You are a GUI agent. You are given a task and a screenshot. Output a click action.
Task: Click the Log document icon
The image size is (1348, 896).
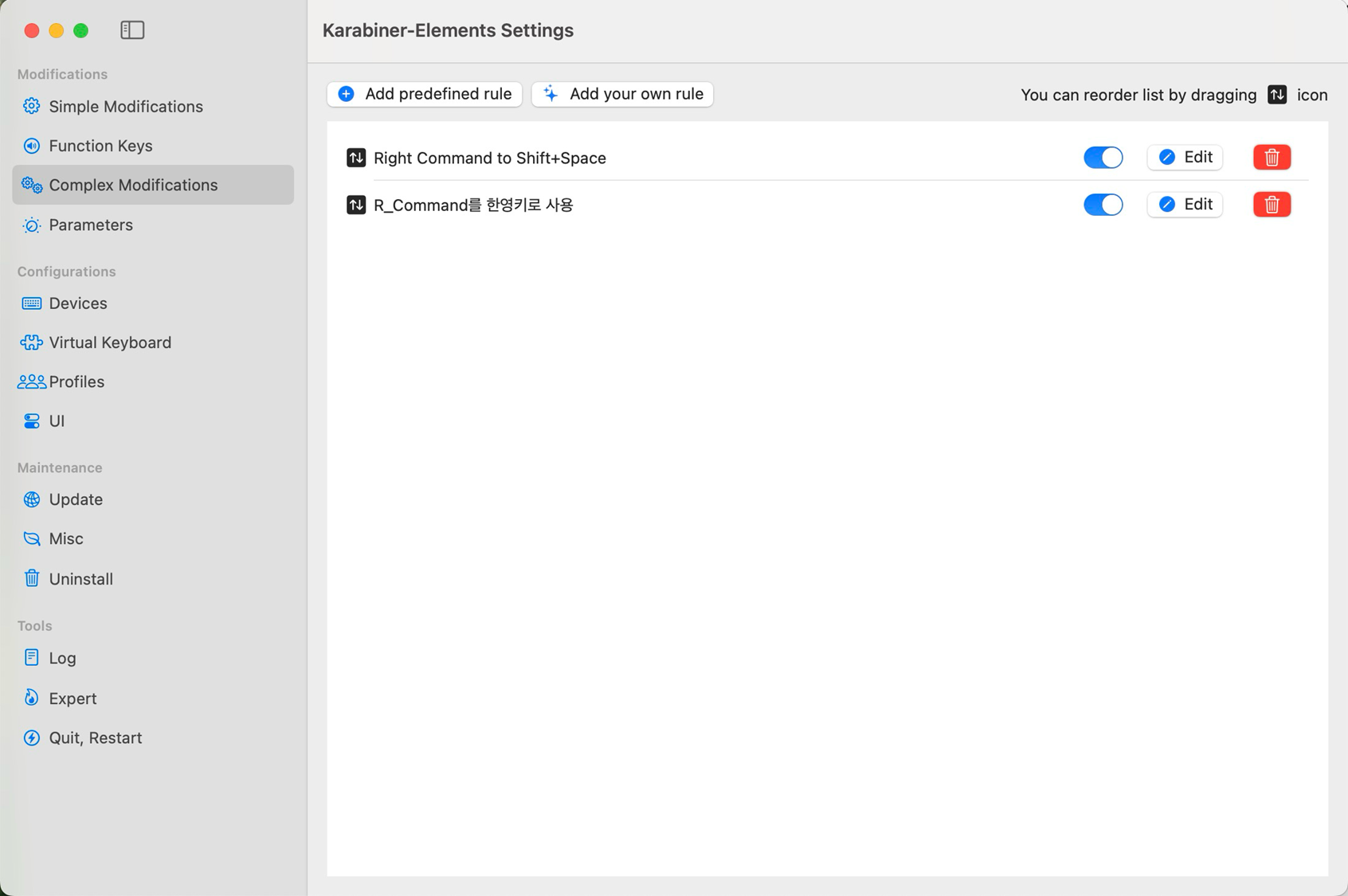click(x=32, y=657)
